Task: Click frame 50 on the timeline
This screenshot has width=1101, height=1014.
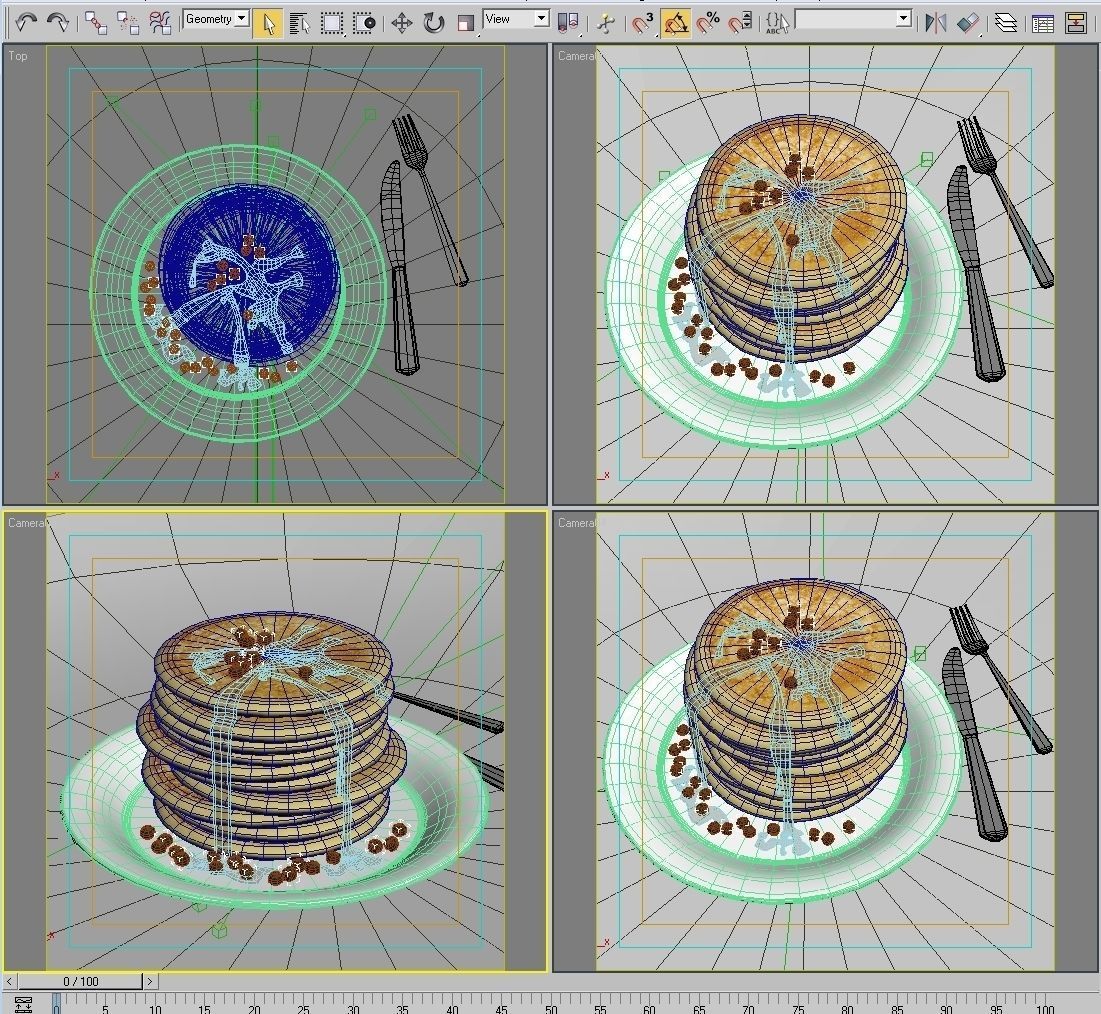Action: coord(551,1008)
